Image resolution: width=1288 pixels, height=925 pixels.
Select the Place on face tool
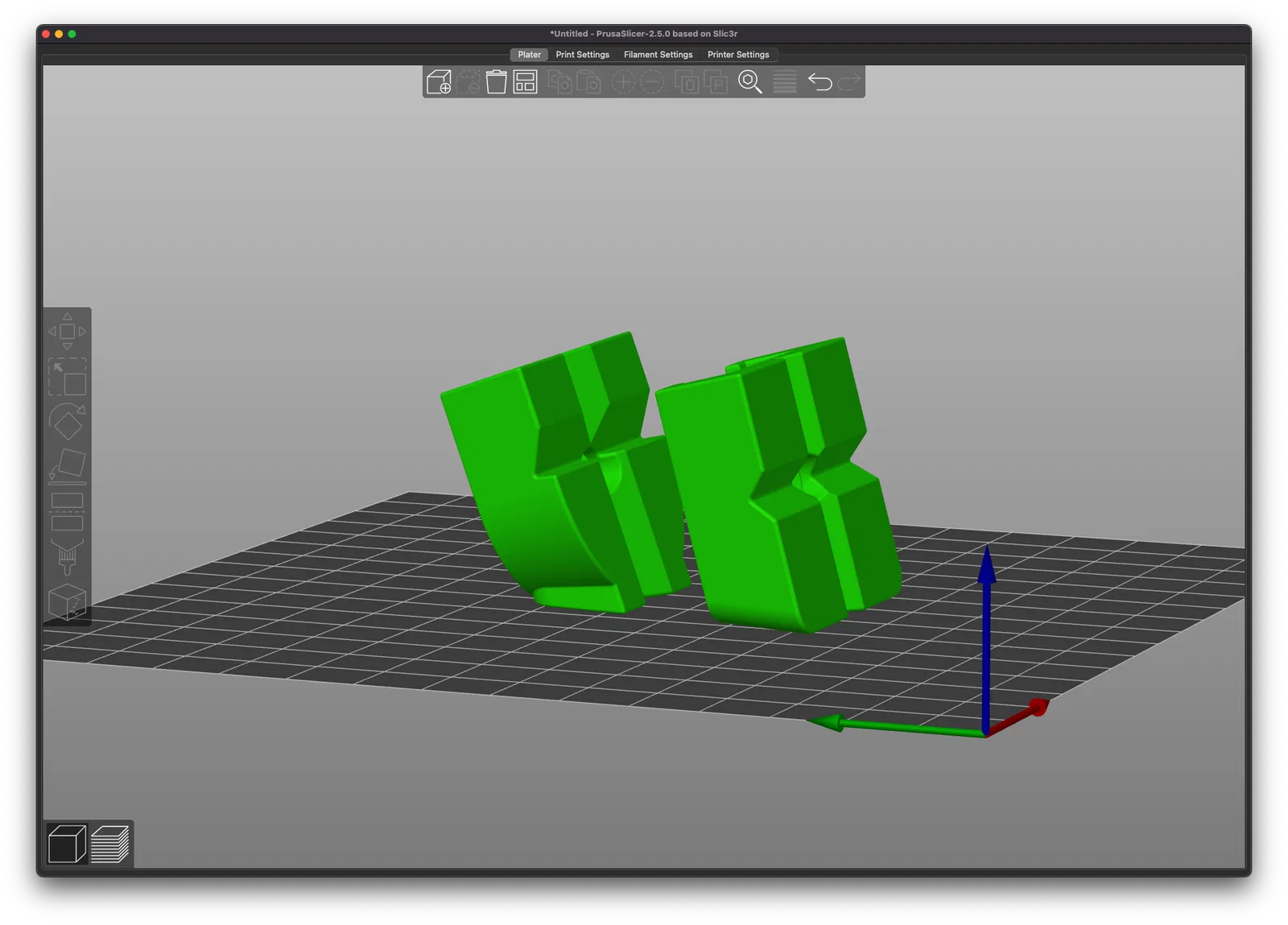[x=67, y=466]
